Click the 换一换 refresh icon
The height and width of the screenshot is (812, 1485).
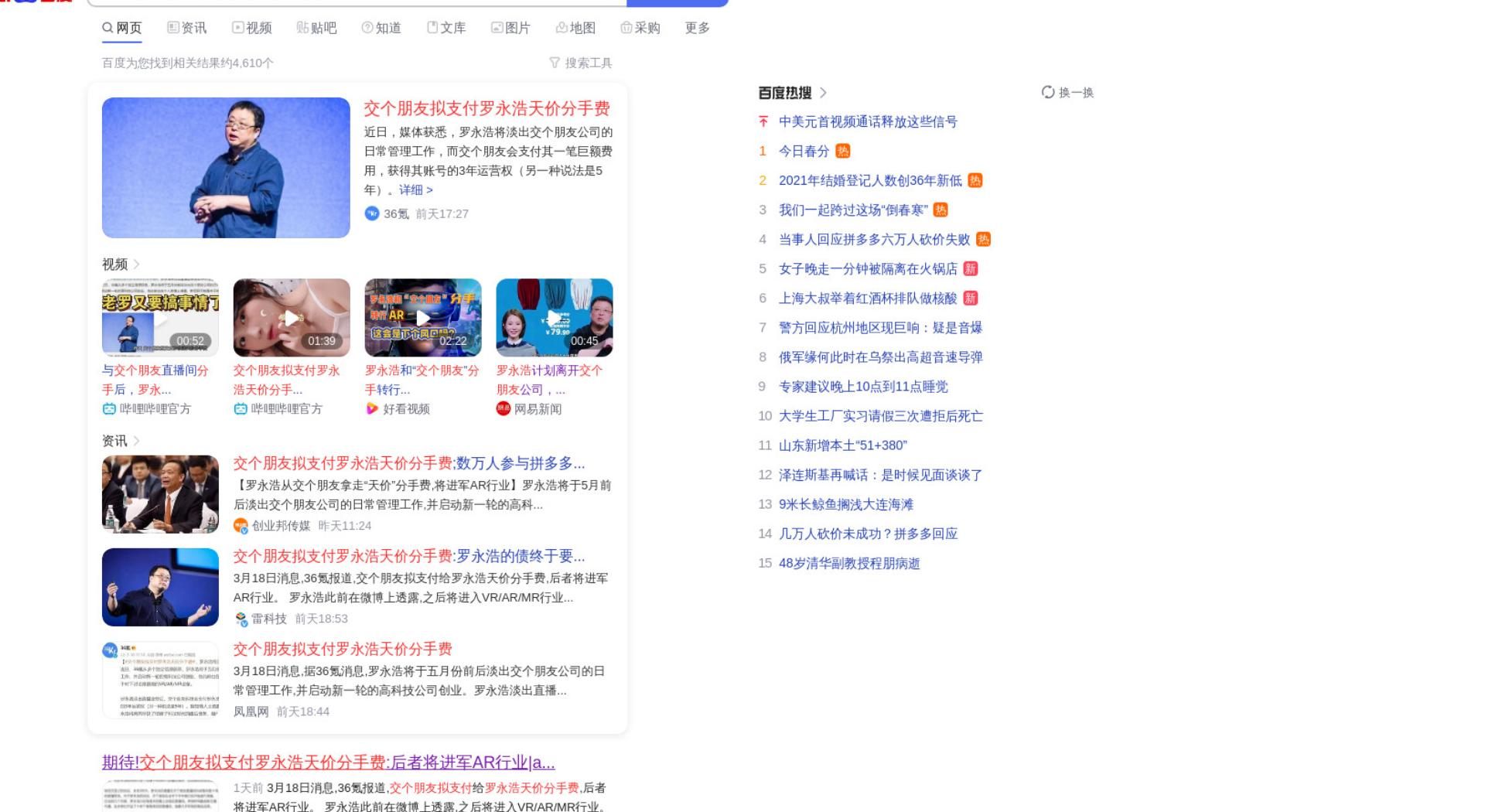(1048, 92)
